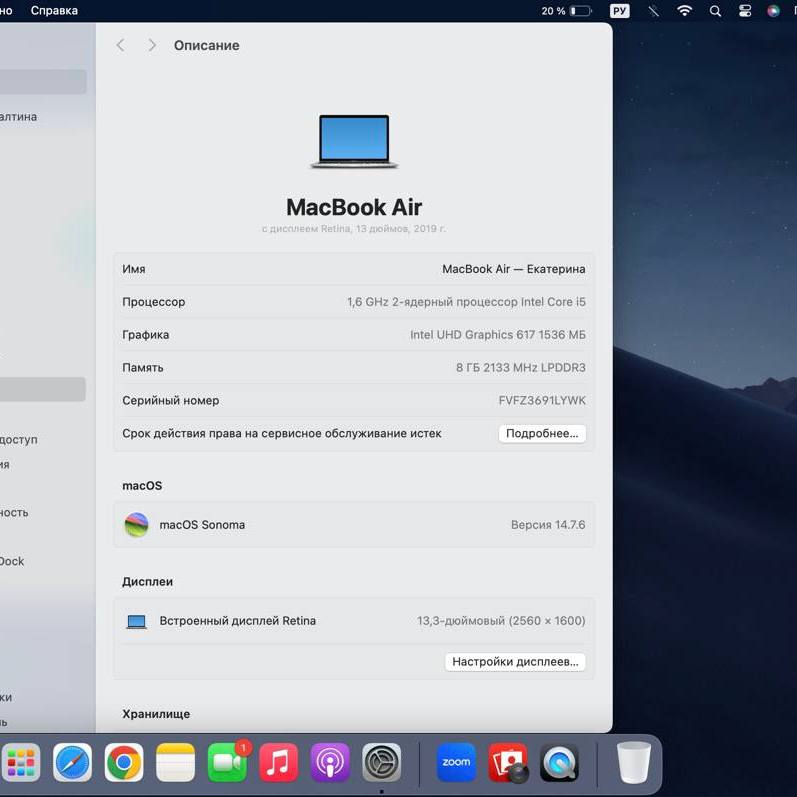Open Настройки дисплеев… button

pos(515,662)
